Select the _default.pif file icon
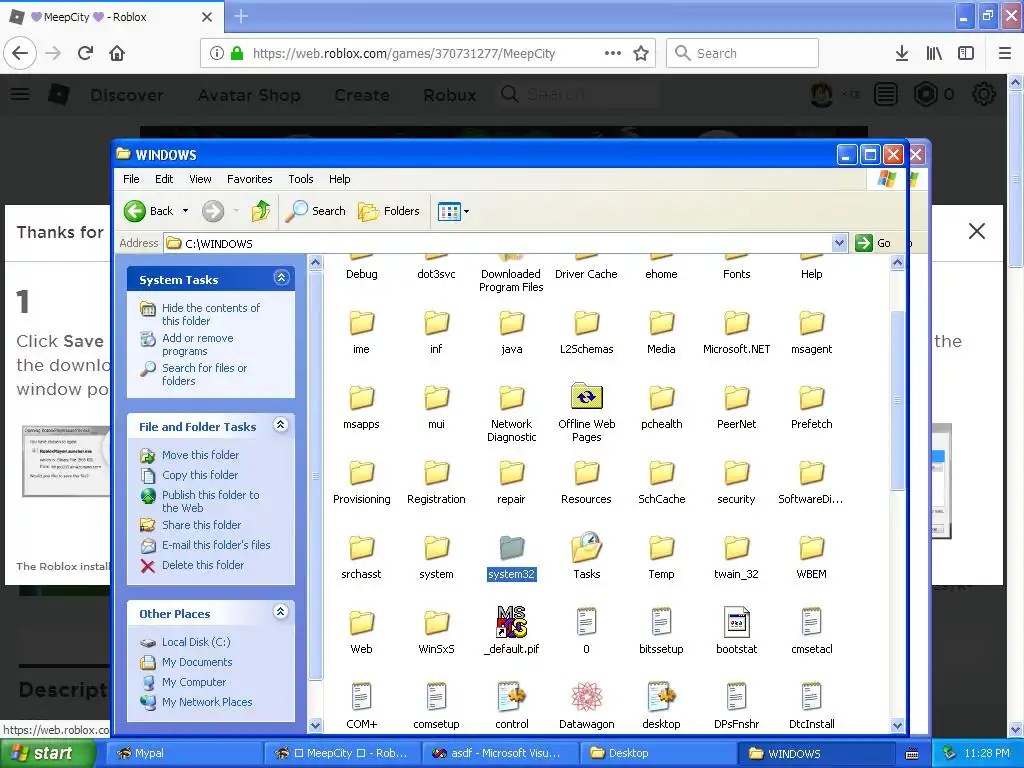Image resolution: width=1024 pixels, height=768 pixels. point(511,622)
